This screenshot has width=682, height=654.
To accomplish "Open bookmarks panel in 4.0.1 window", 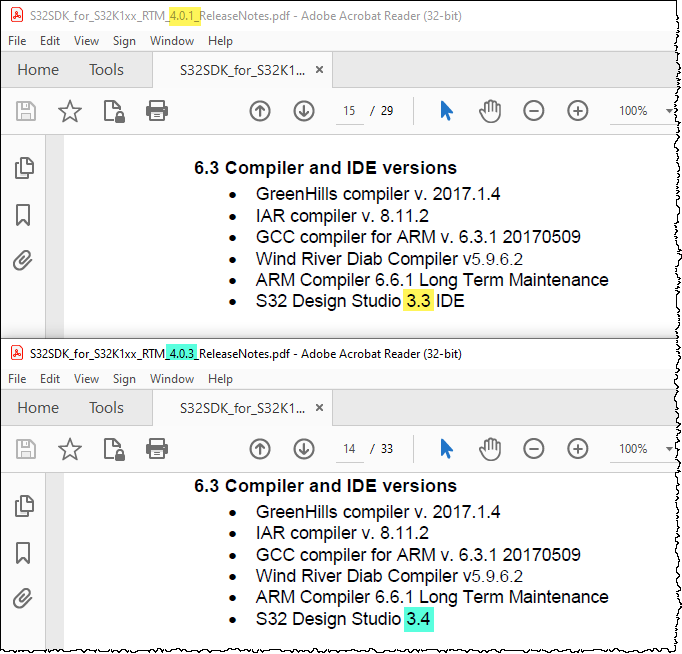I will (23, 215).
